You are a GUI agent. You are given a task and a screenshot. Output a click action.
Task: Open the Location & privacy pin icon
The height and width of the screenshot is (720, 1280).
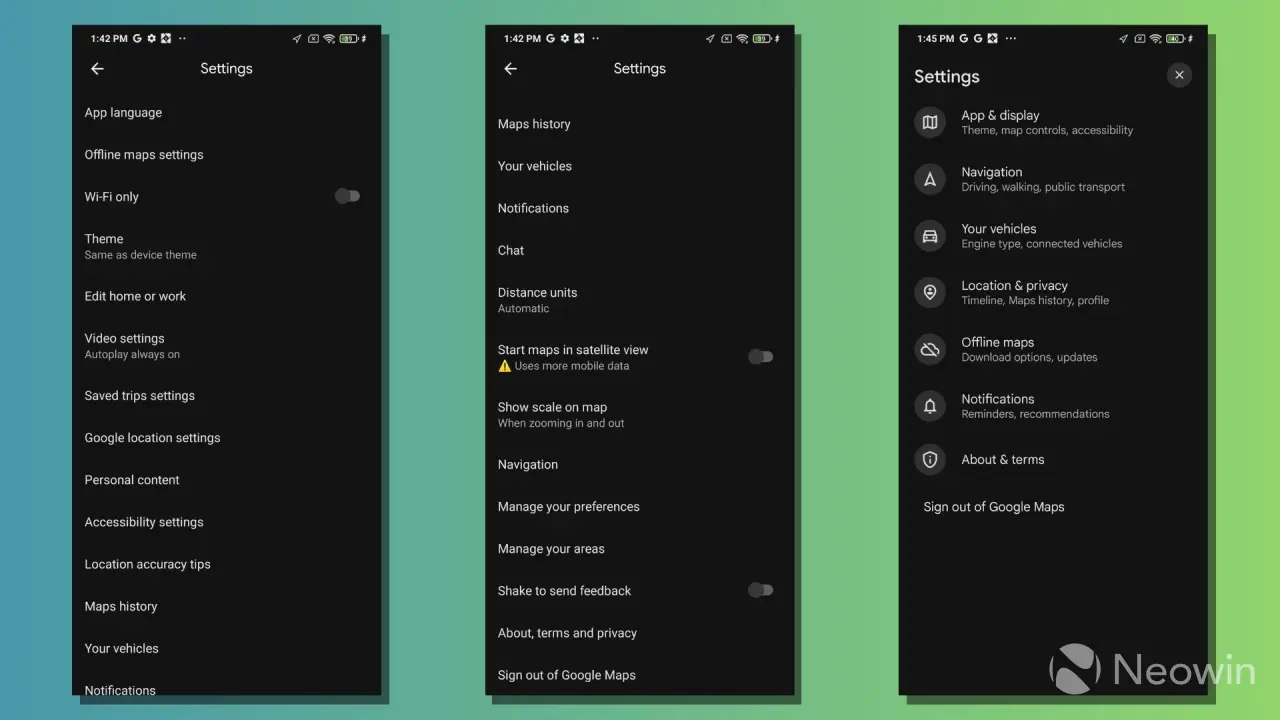pos(930,292)
